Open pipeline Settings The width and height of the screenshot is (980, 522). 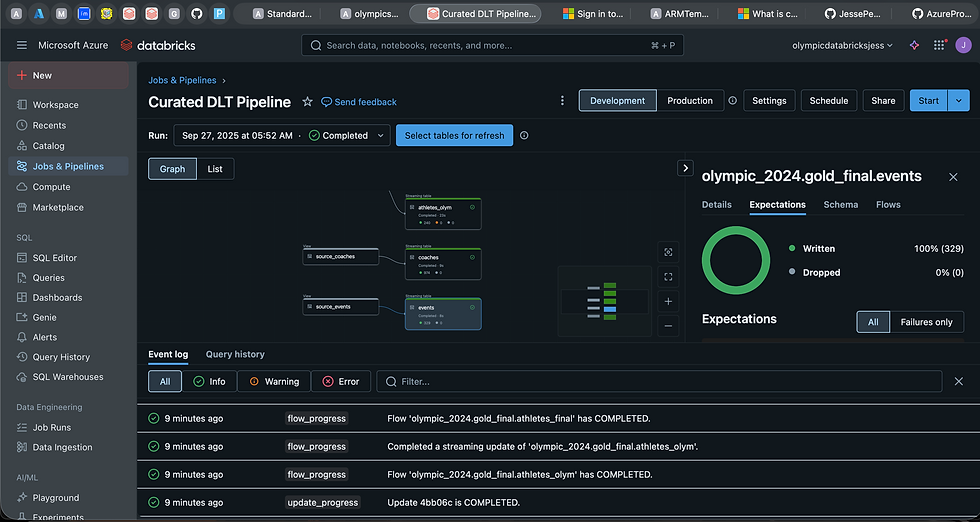(769, 101)
